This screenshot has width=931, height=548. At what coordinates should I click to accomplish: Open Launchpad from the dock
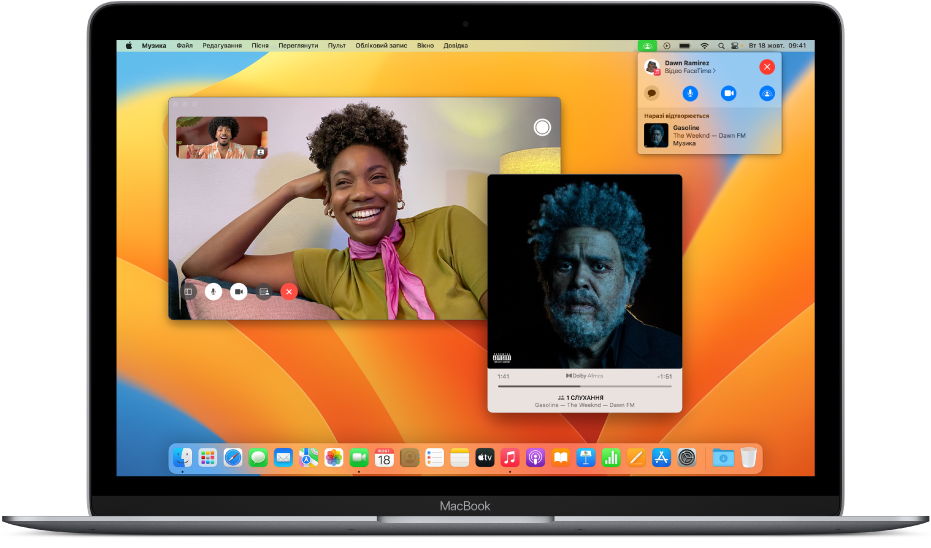click(x=207, y=458)
